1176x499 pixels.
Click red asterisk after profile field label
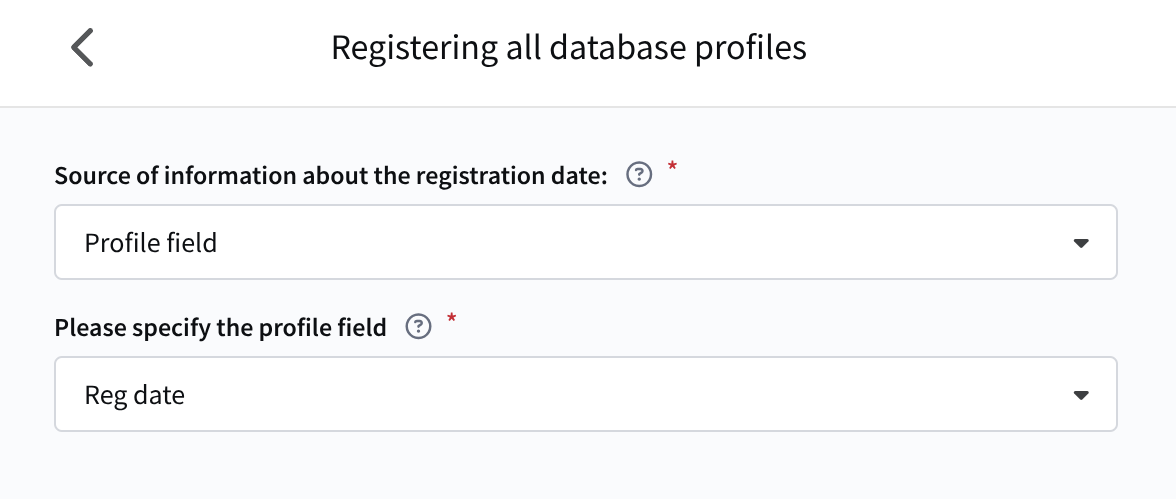tap(452, 320)
